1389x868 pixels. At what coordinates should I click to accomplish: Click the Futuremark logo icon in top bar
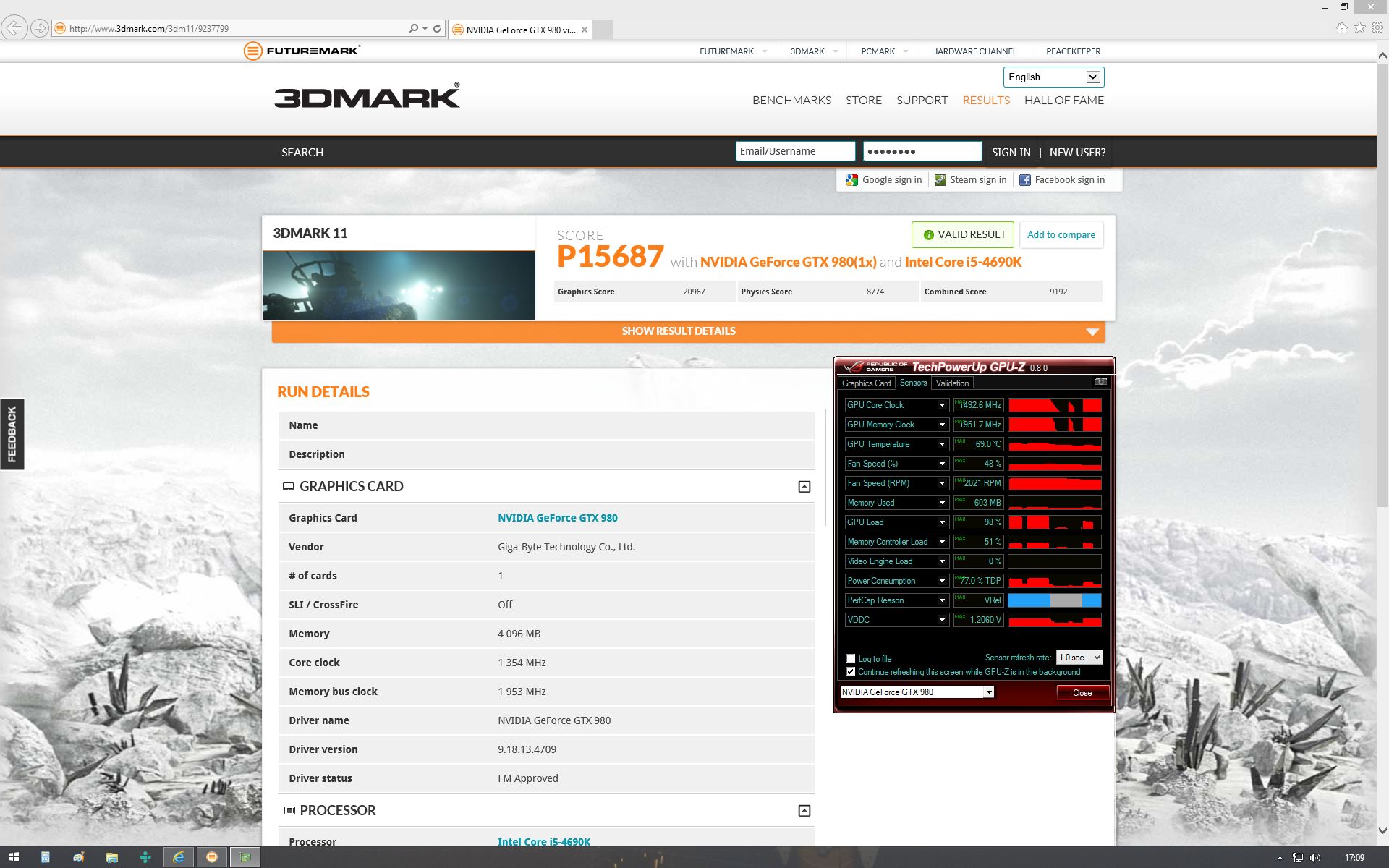[252, 51]
